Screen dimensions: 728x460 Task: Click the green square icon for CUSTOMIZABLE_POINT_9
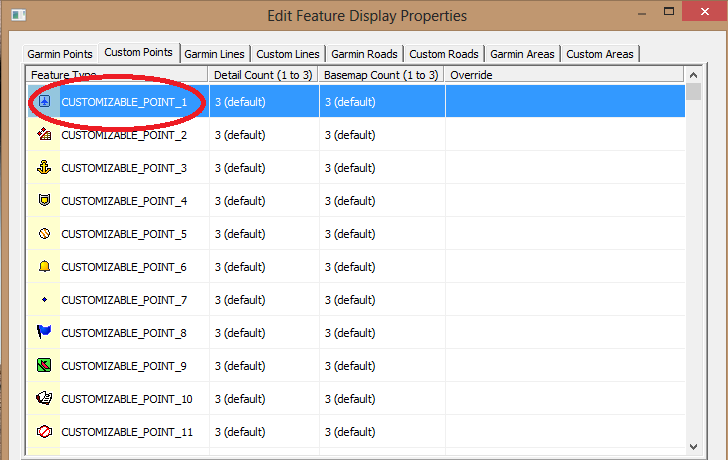pos(44,366)
